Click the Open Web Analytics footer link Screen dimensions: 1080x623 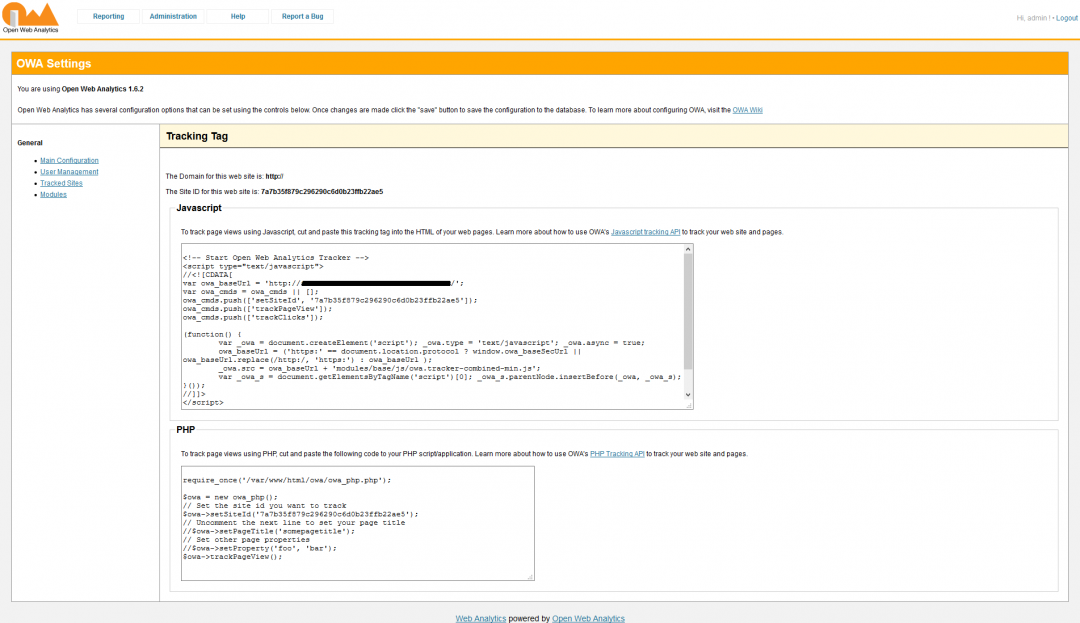[x=587, y=618]
